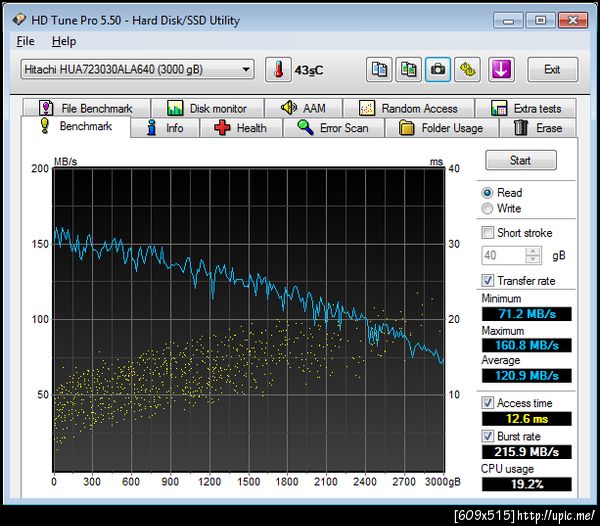The image size is (600, 526).
Task: Click the short stroke gB spinner arrows
Action: 534,255
